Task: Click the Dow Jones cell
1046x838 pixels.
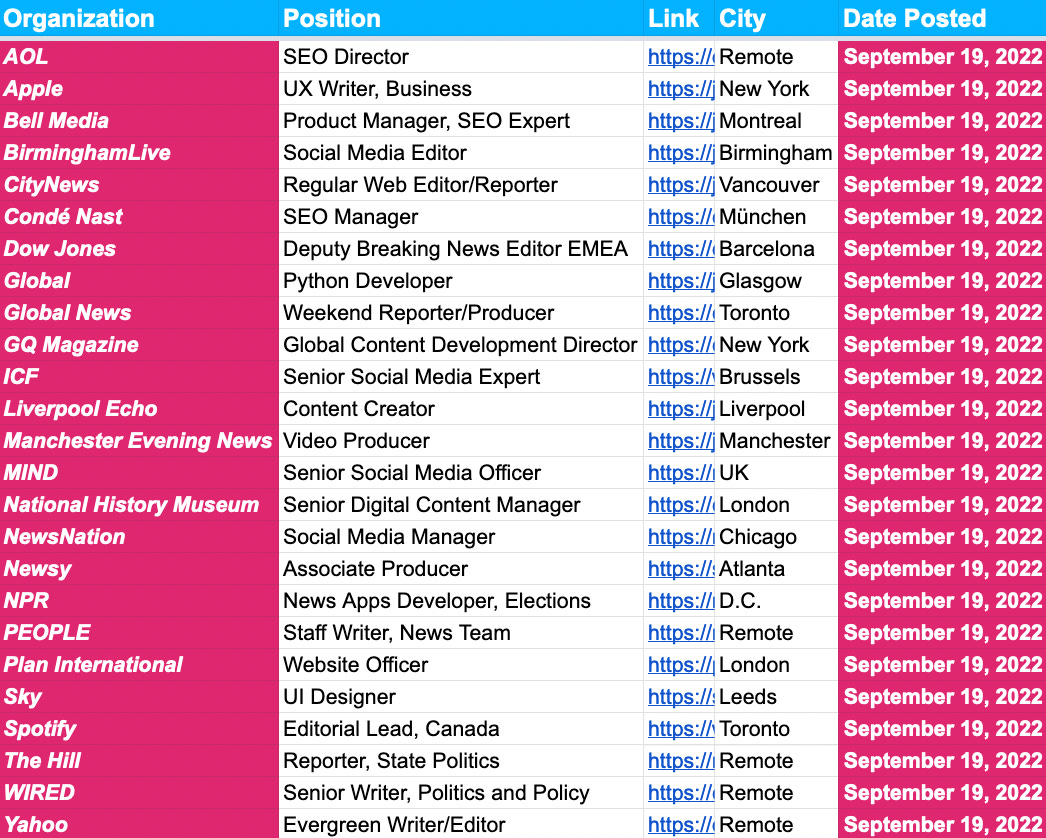Action: pyautogui.click(x=139, y=249)
